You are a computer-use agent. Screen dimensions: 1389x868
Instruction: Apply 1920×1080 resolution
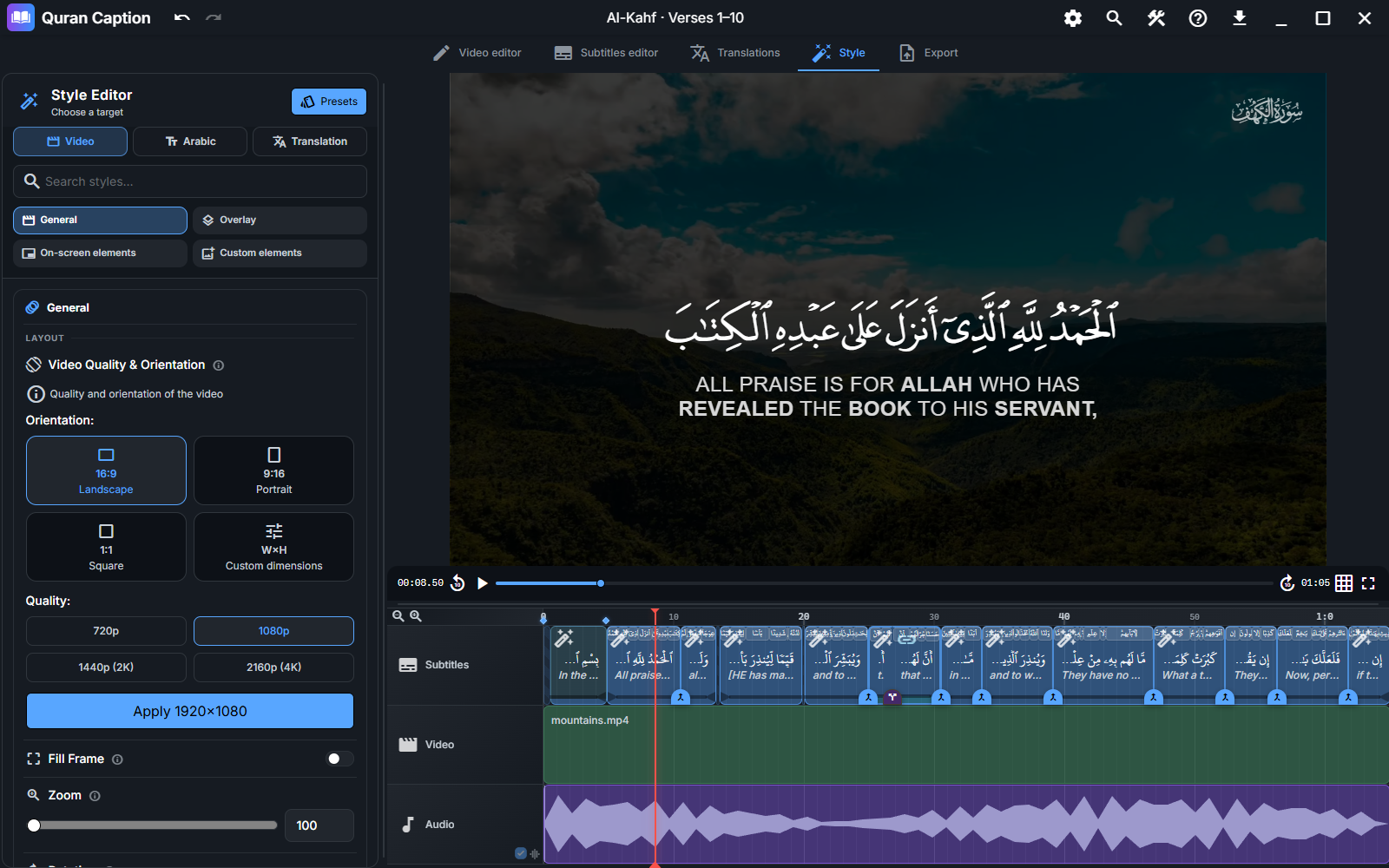pyautogui.click(x=190, y=711)
